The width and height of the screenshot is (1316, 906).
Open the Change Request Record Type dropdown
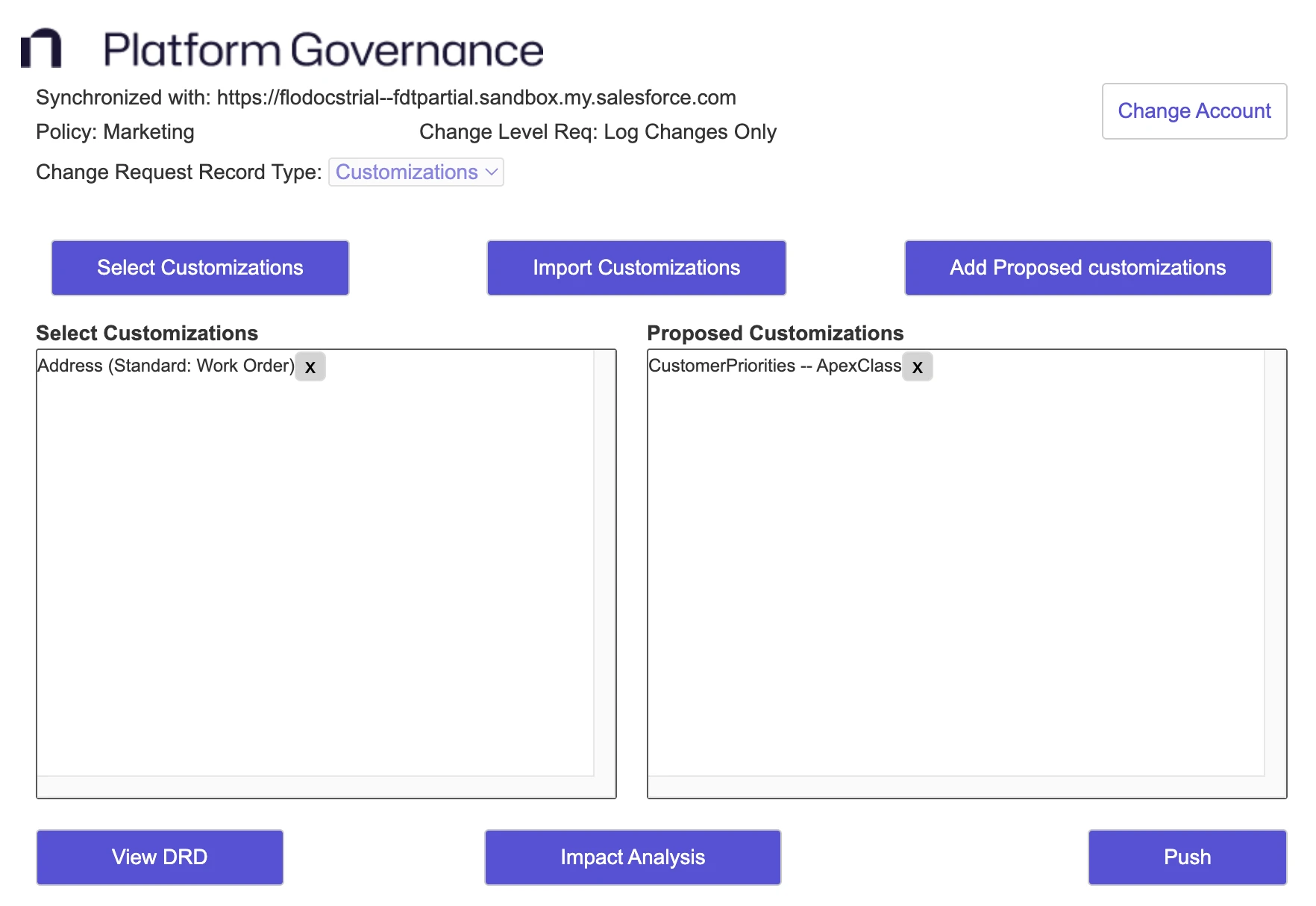click(x=416, y=172)
